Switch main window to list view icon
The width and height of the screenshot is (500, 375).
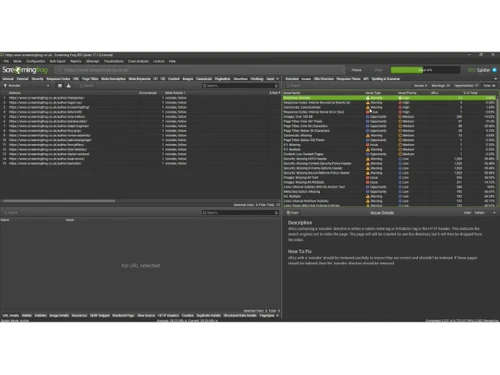point(60,86)
